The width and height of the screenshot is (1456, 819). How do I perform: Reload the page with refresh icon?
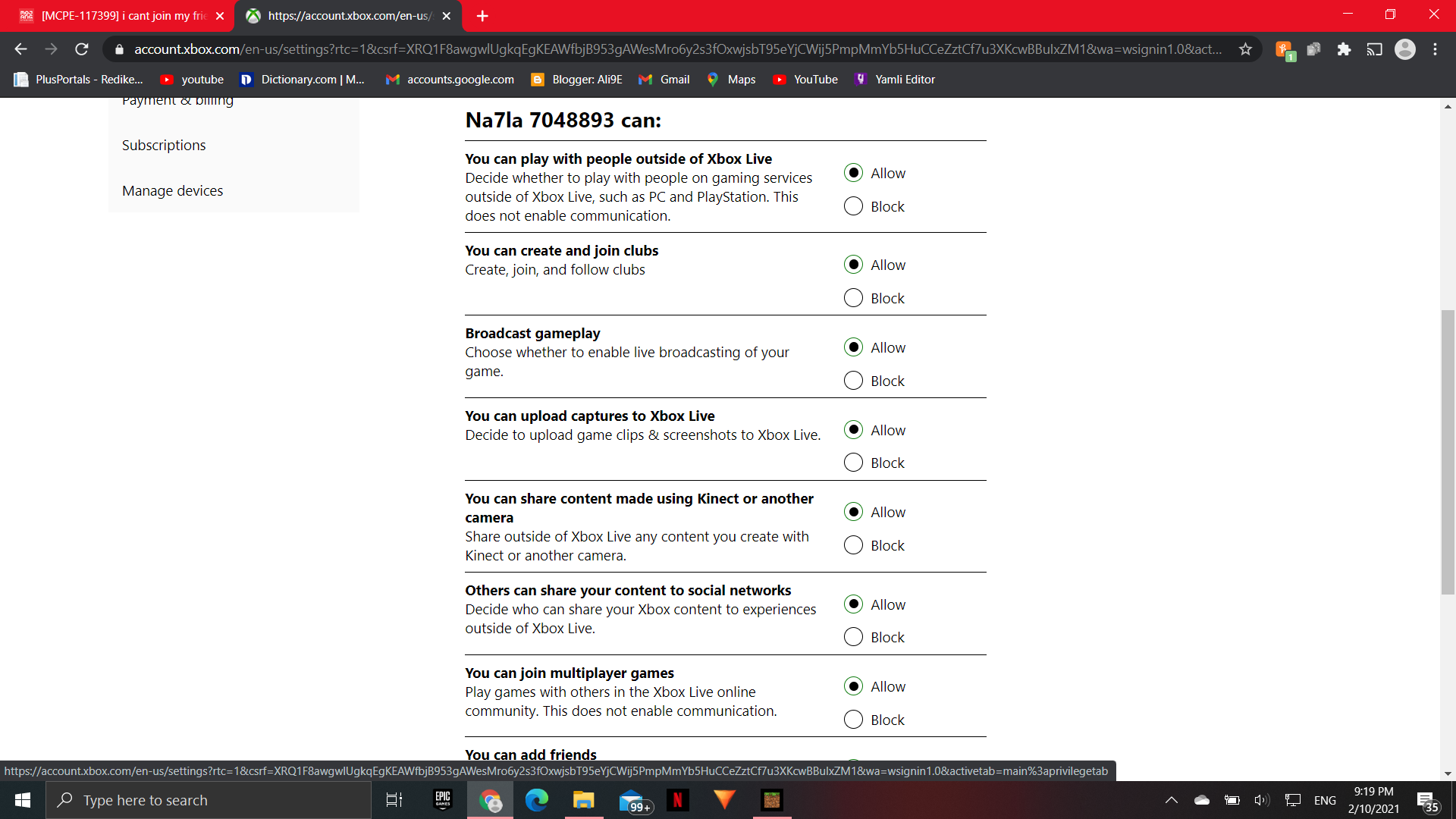coord(82,49)
